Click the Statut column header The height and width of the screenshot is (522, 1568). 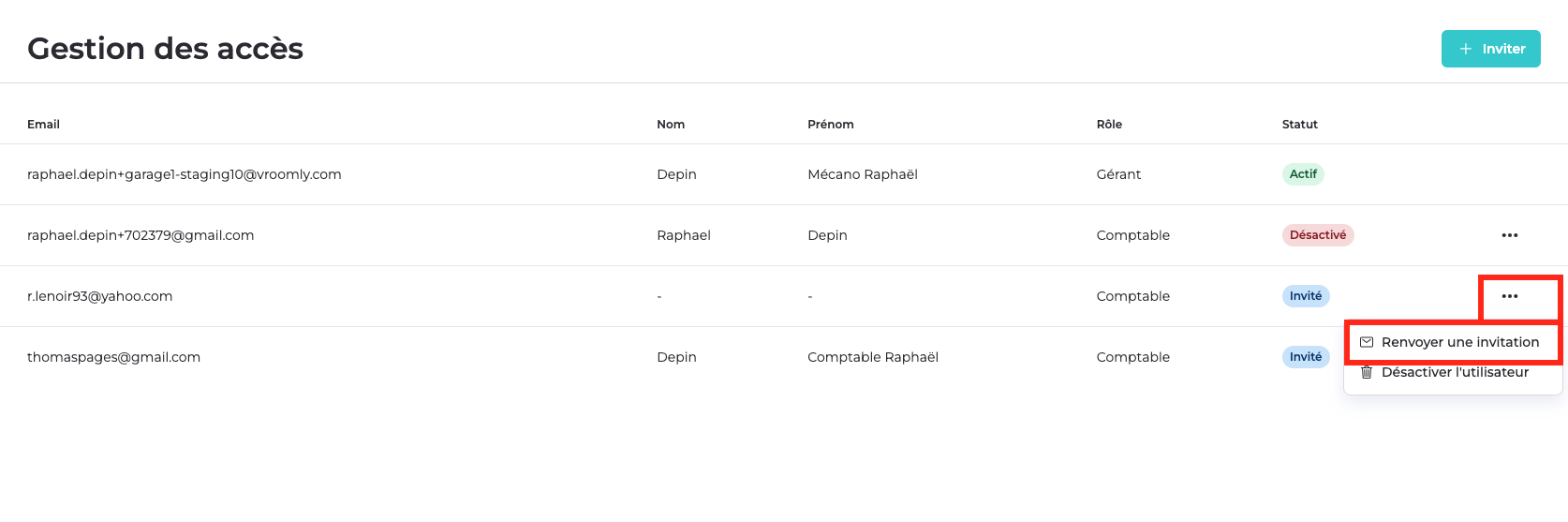(x=1300, y=124)
